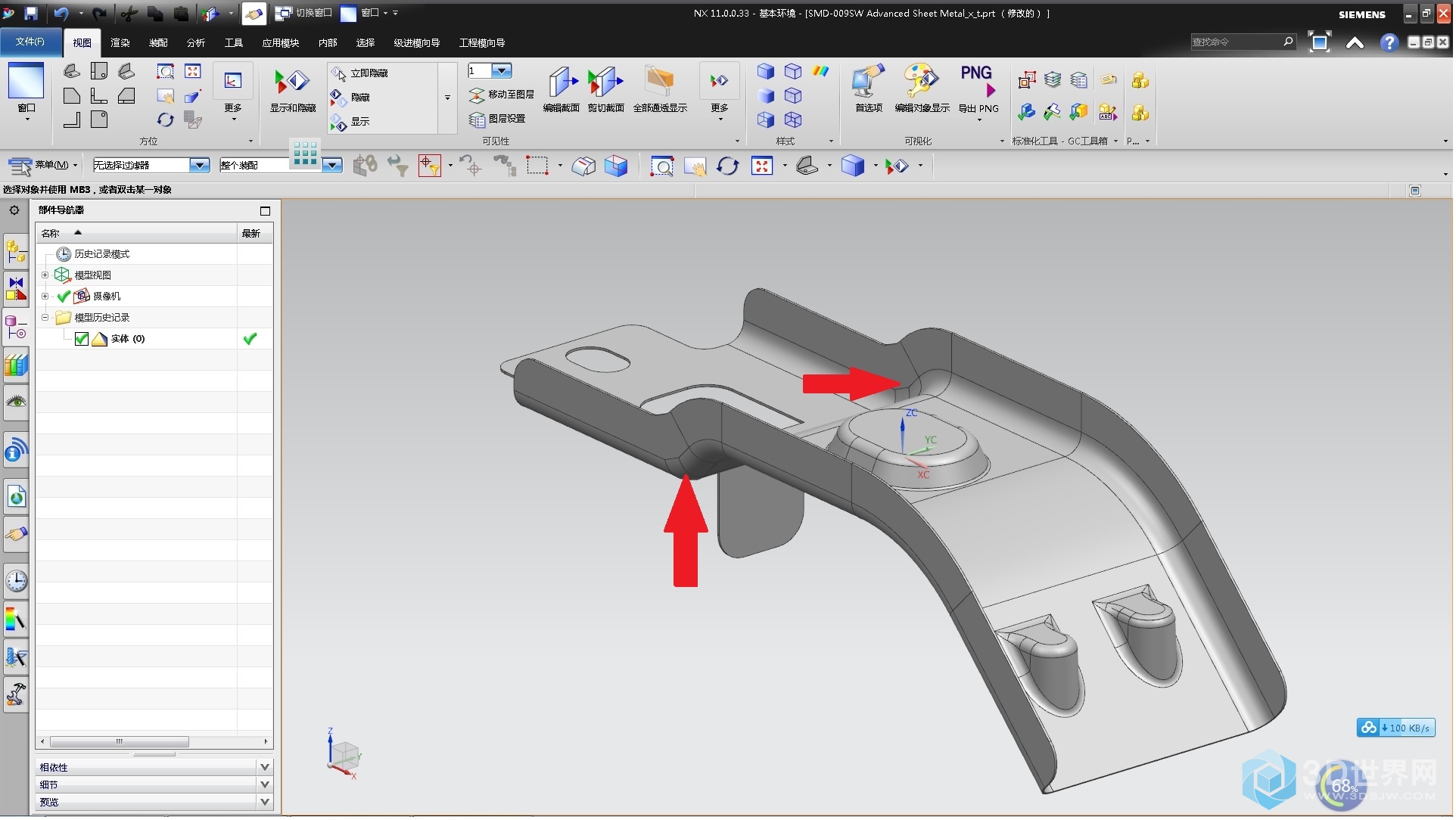Click the Save disk icon in title bar
This screenshot has width=1456, height=820.
click(31, 14)
